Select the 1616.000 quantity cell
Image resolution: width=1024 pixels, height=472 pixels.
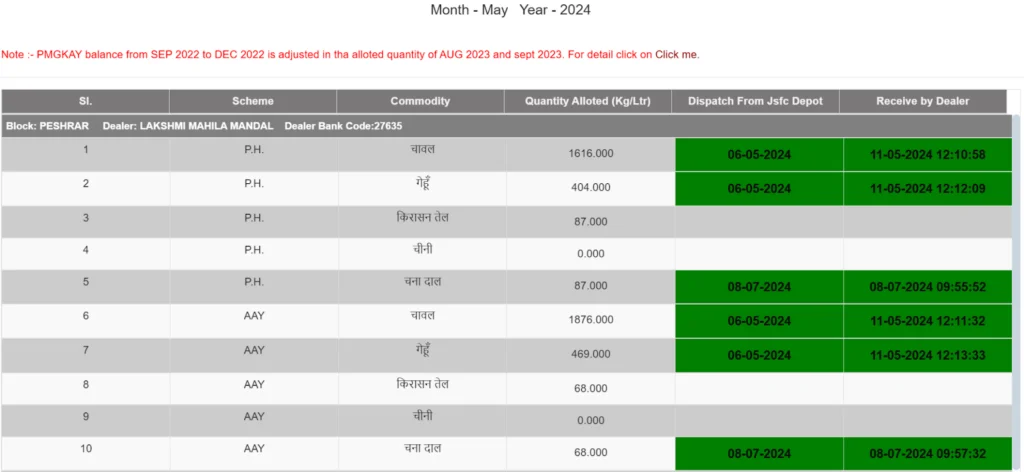[590, 154]
